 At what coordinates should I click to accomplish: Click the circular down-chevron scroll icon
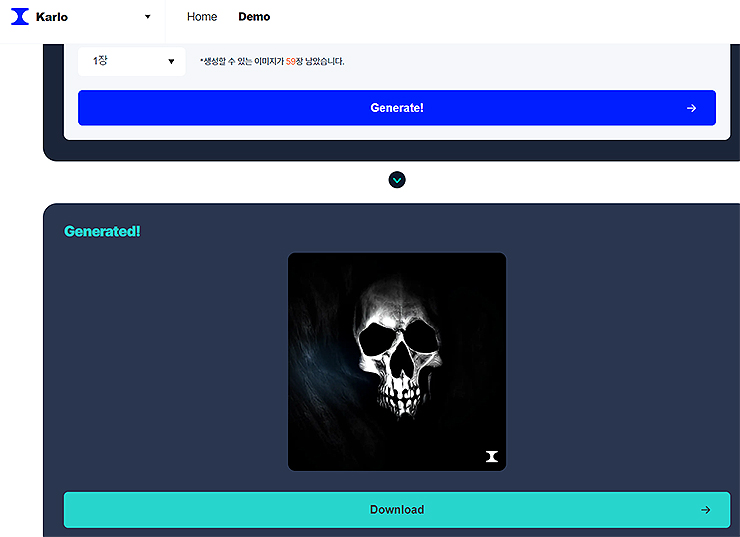[x=397, y=180]
